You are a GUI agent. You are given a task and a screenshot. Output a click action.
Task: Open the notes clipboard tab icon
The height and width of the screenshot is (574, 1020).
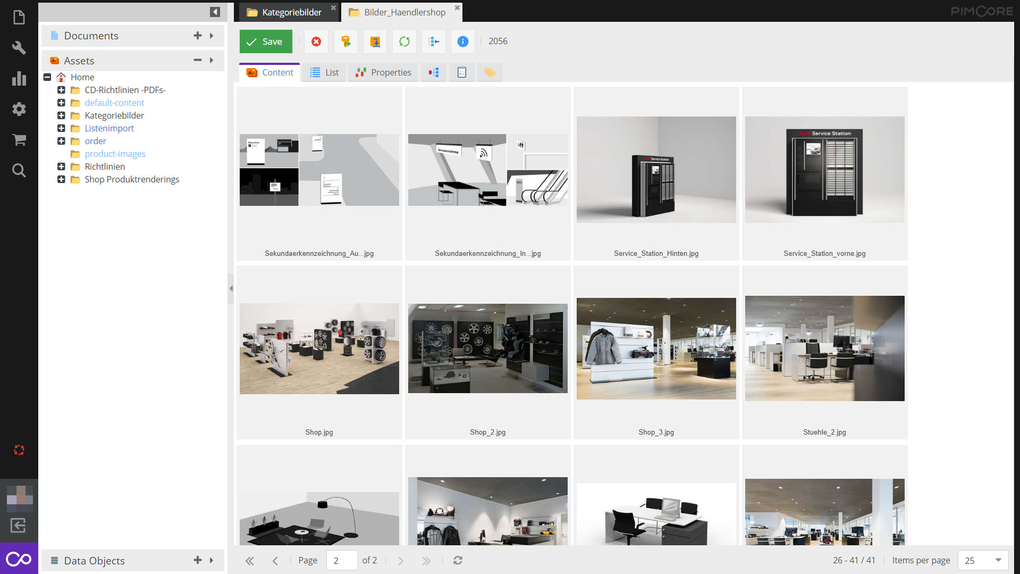pos(462,72)
